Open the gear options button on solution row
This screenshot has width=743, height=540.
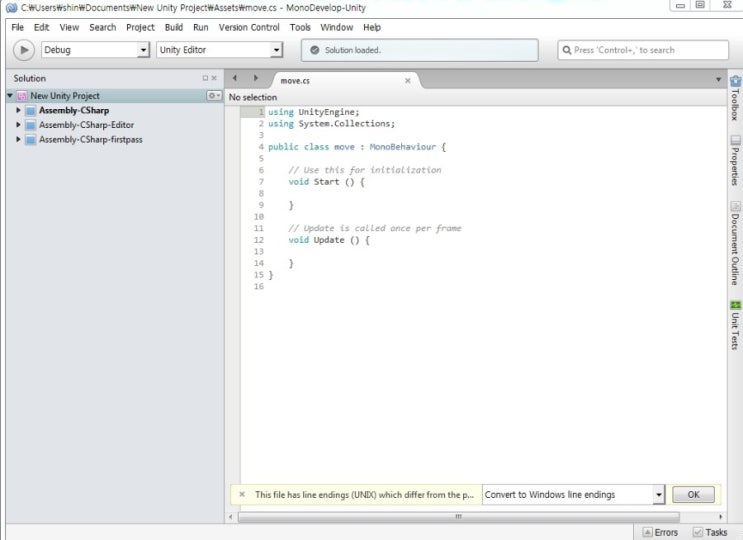pos(214,96)
